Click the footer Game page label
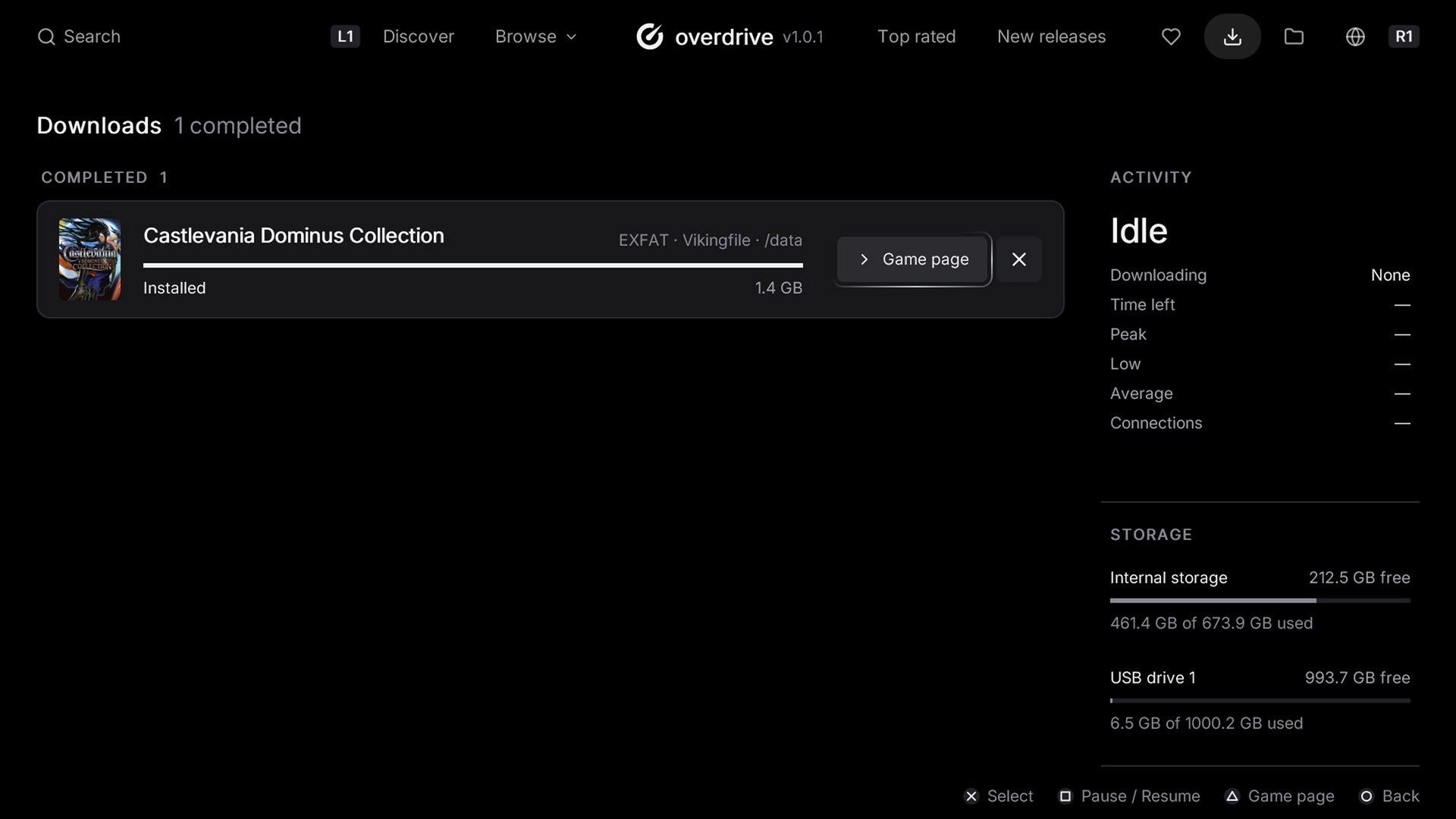The image size is (1456, 819). [x=1291, y=796]
